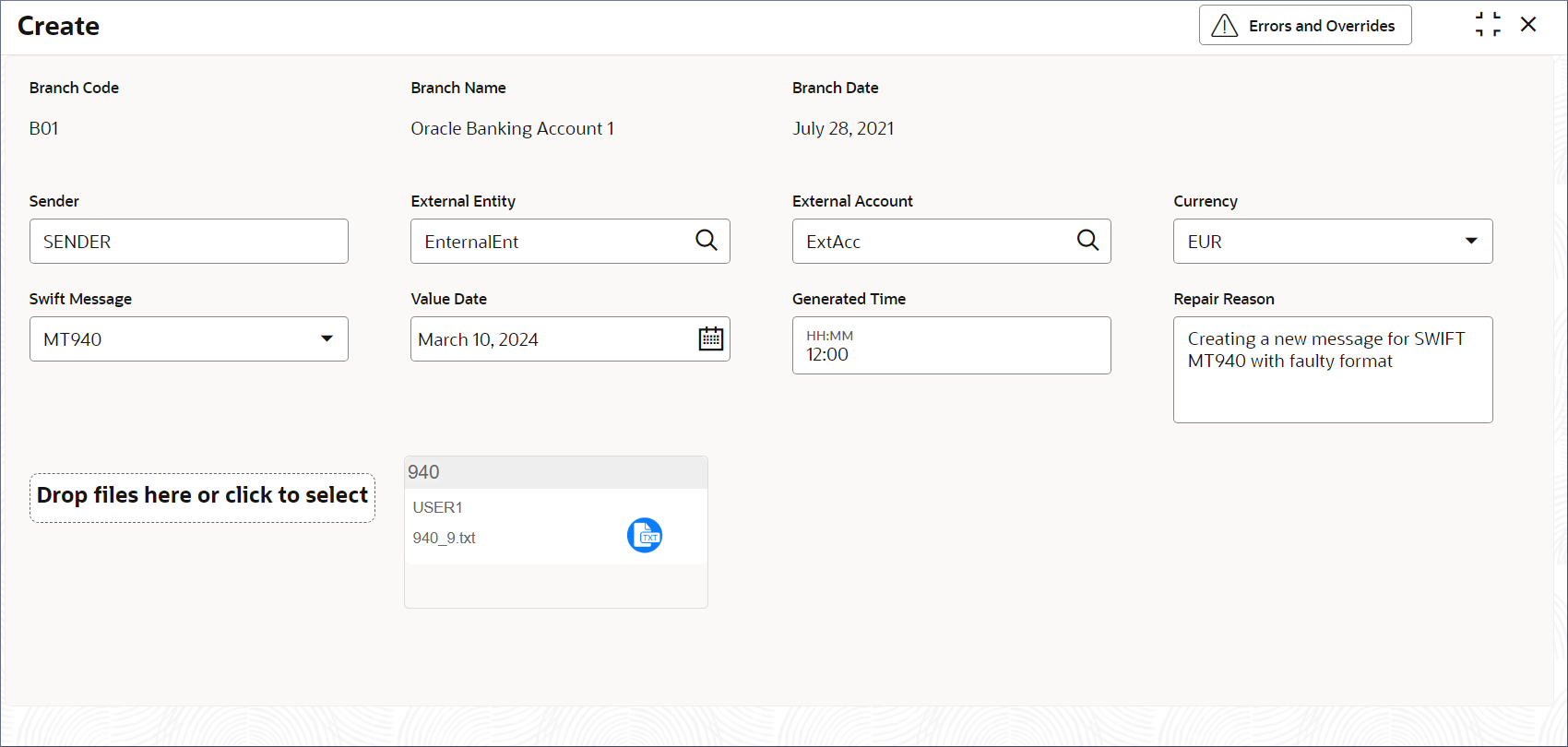This screenshot has width=1568, height=747.
Task: Click the External Account field label
Action: 853,201
